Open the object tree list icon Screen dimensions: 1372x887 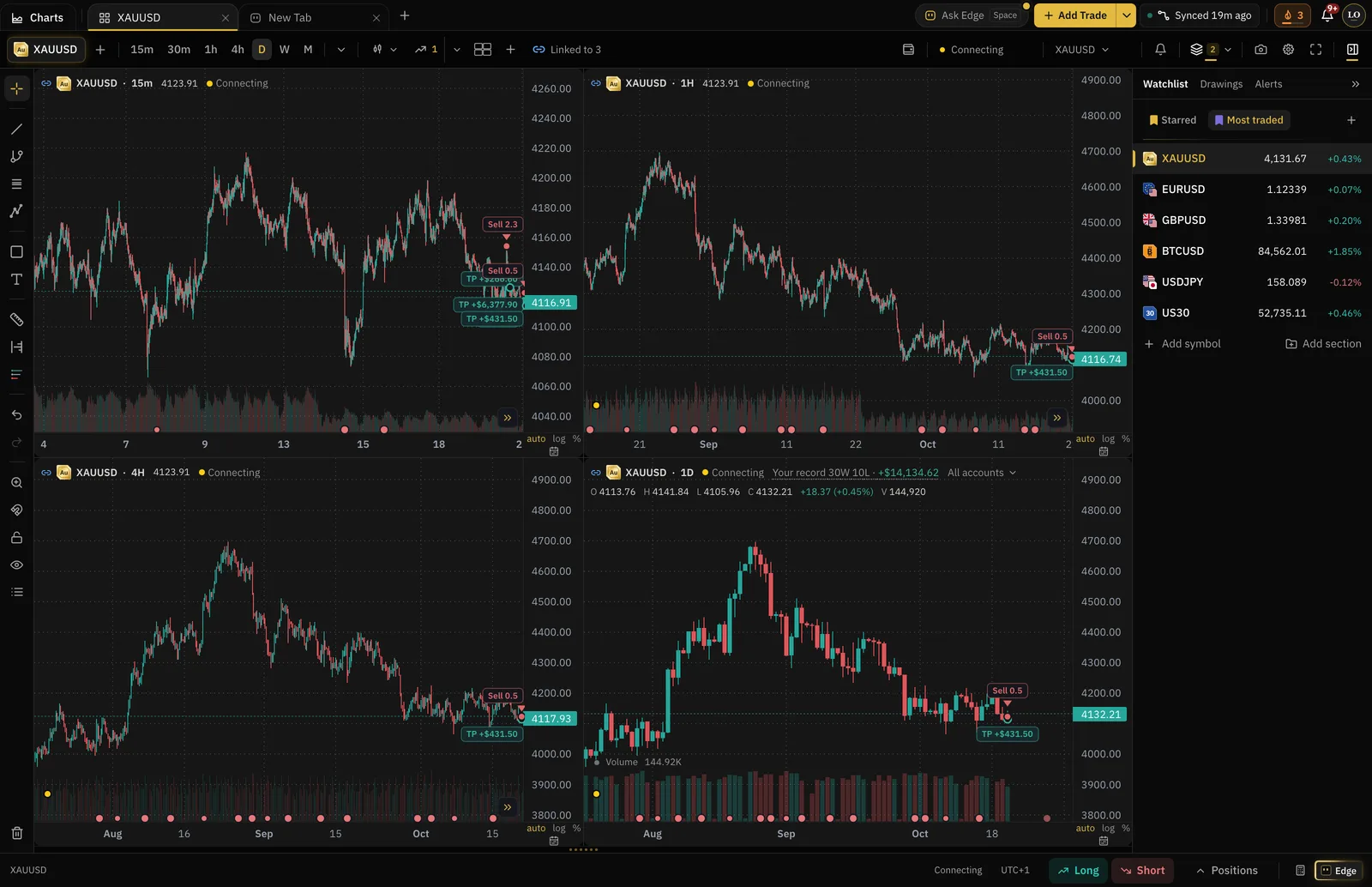(x=16, y=593)
